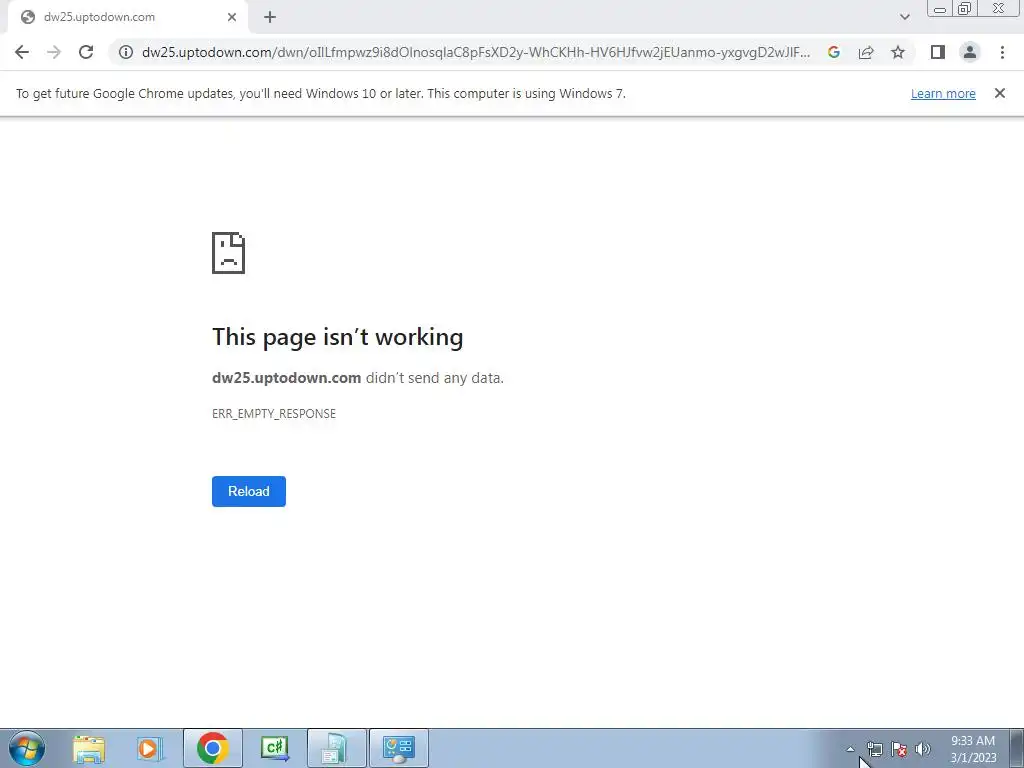The image size is (1024, 768).
Task: Share this page icon
Action: tap(866, 52)
